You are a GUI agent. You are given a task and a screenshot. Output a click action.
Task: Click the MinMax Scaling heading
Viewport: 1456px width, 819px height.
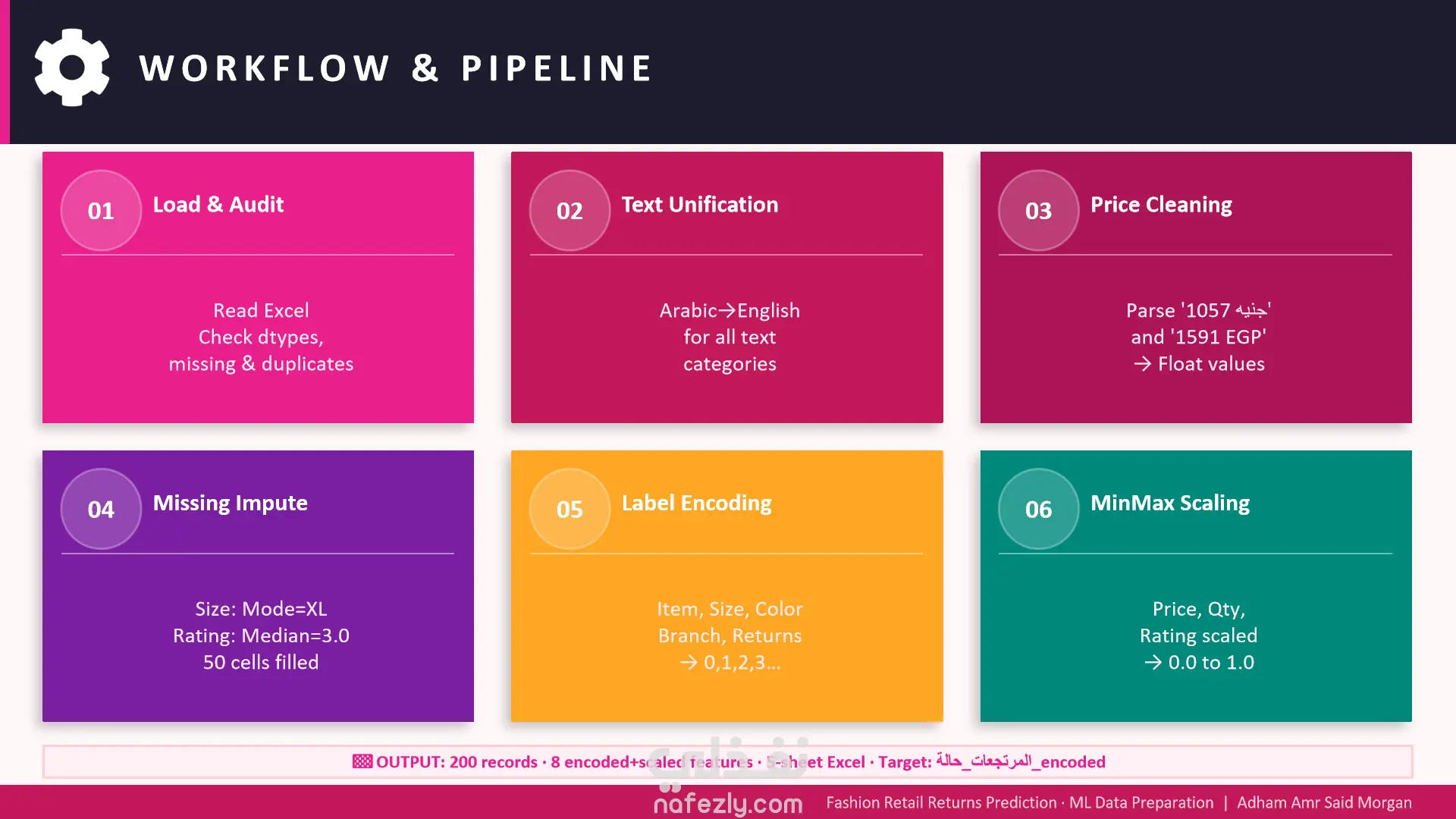(1170, 504)
